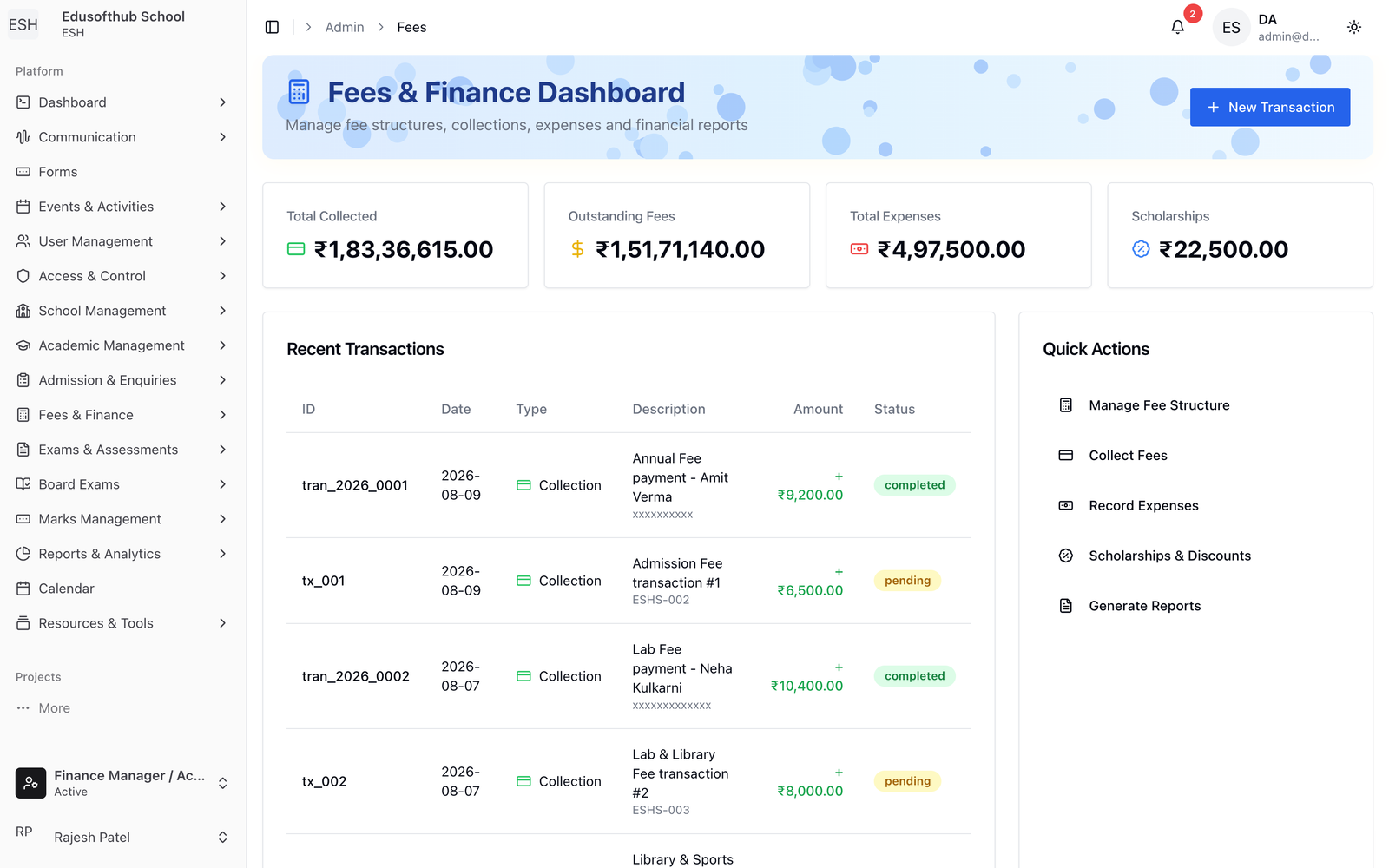Click the Record Expenses banknote icon
This screenshot has width=1389, height=868.
(1066, 506)
